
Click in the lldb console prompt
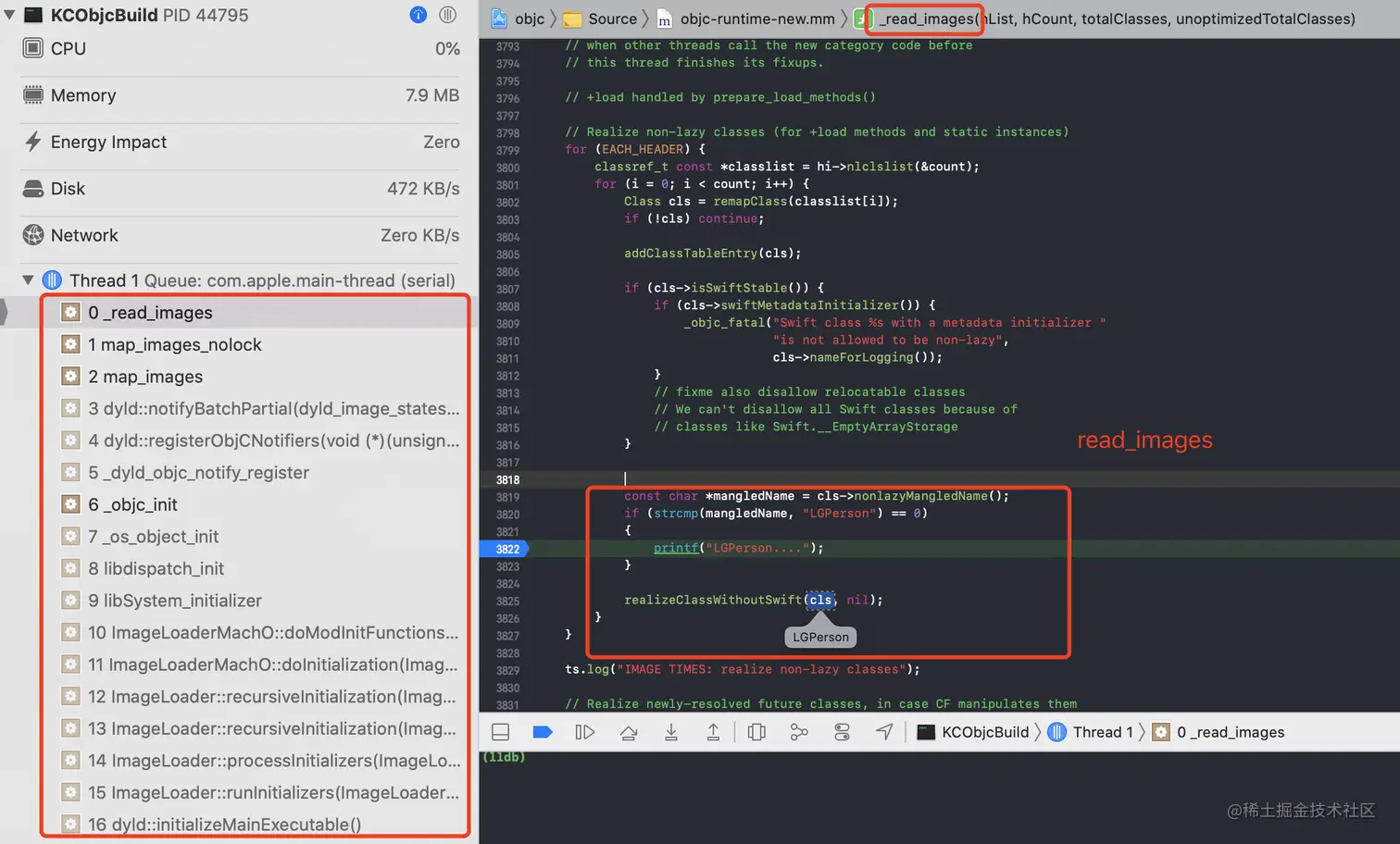point(504,757)
